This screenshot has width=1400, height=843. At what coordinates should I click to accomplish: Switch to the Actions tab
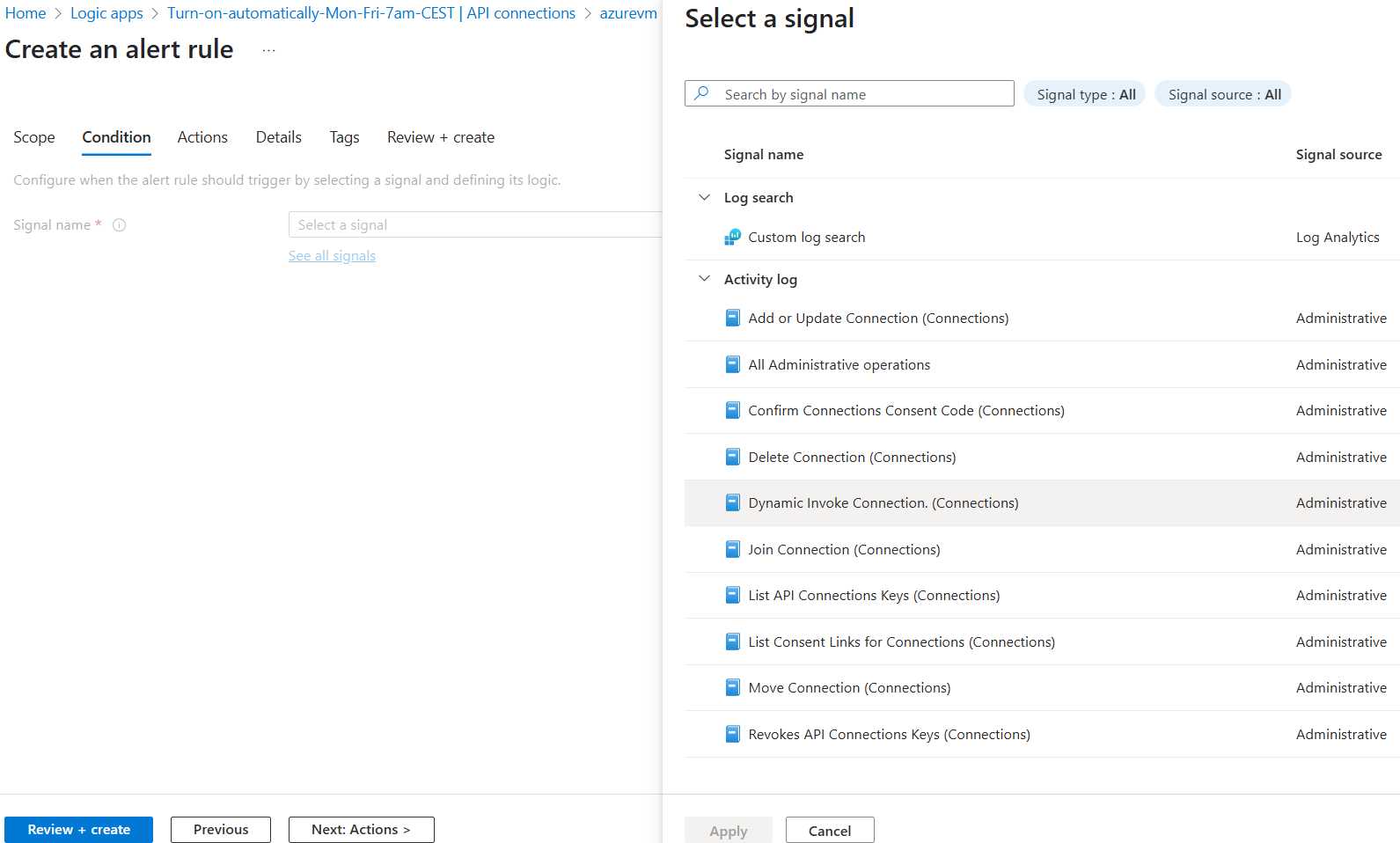[202, 137]
